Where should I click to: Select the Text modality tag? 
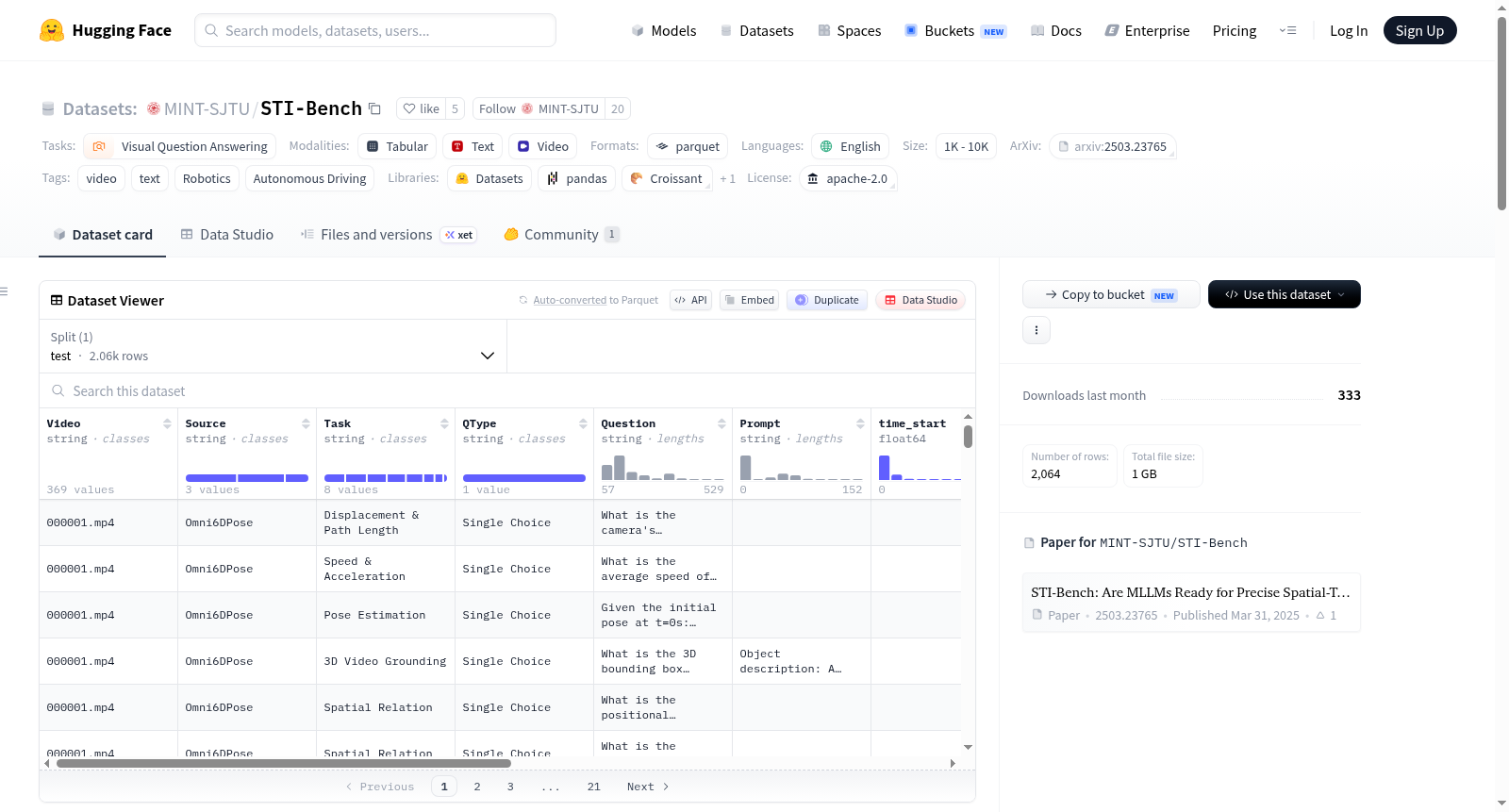tap(473, 146)
